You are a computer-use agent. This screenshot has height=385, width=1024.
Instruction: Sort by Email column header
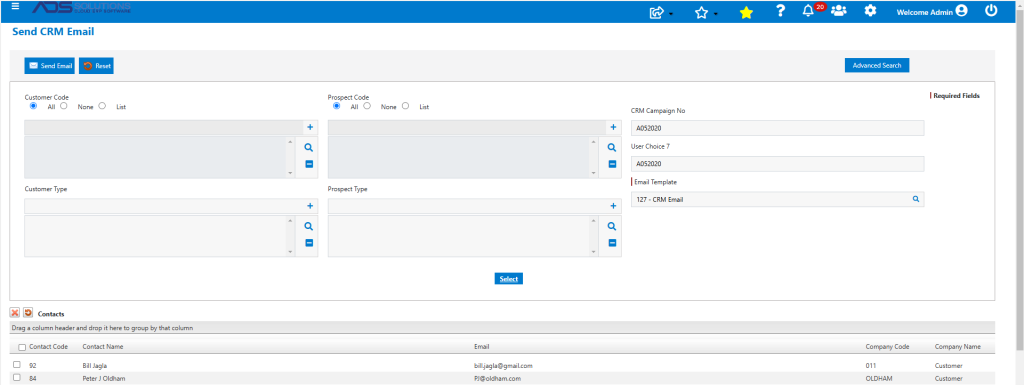[482, 346]
